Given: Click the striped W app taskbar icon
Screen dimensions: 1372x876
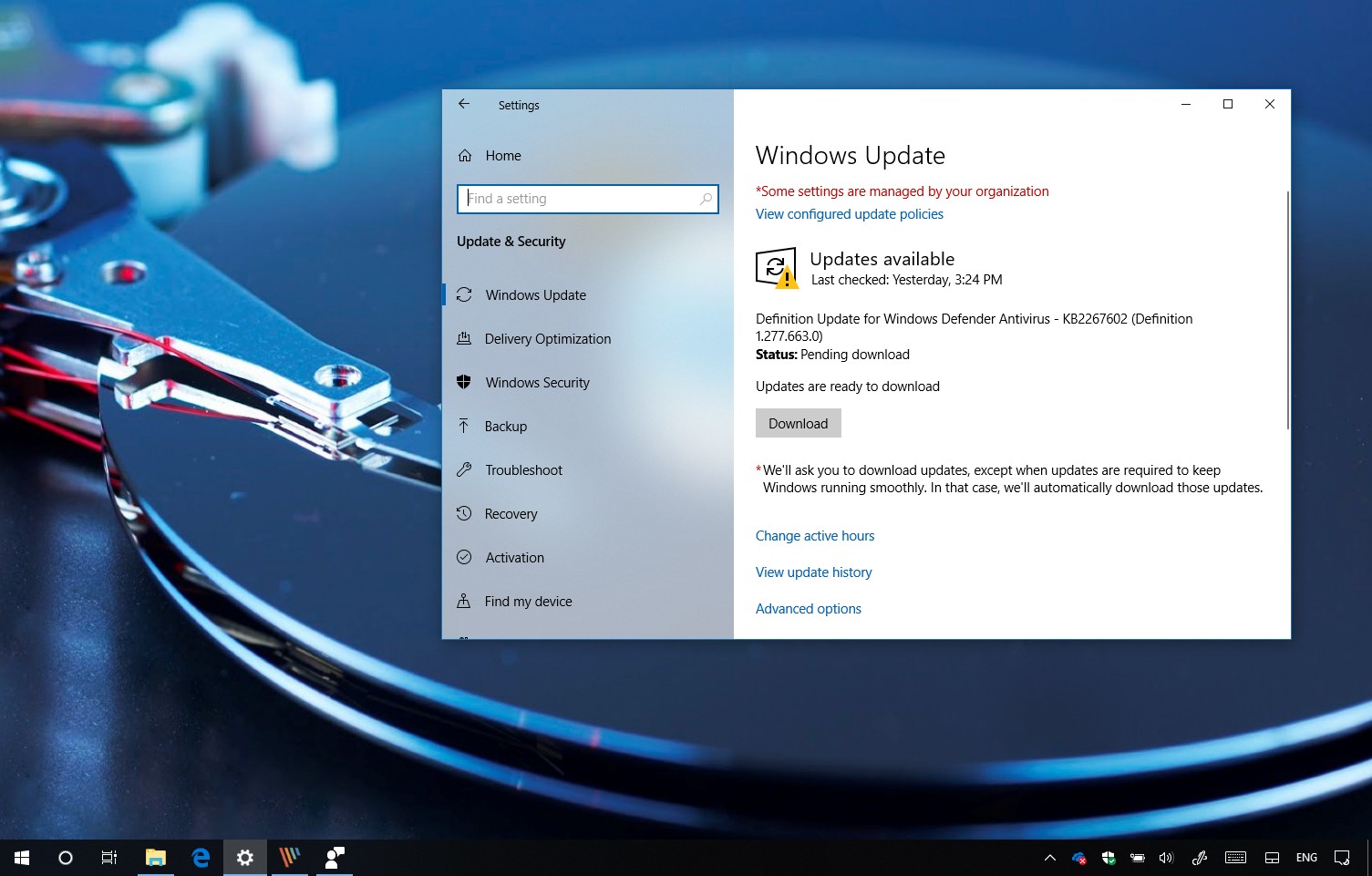Looking at the screenshot, I should pyautogui.click(x=290, y=858).
